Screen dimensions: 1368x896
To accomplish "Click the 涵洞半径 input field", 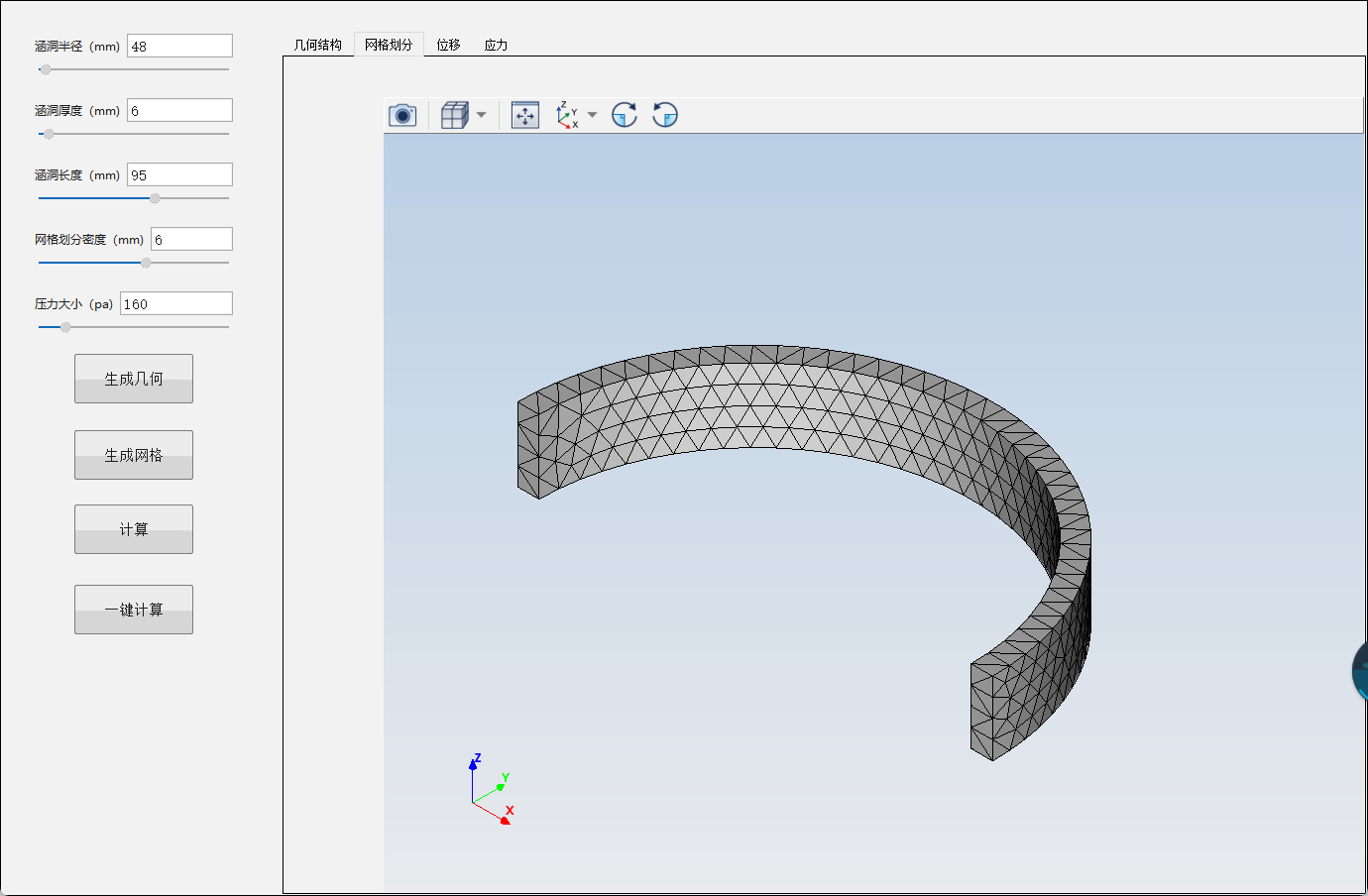I will tap(179, 46).
